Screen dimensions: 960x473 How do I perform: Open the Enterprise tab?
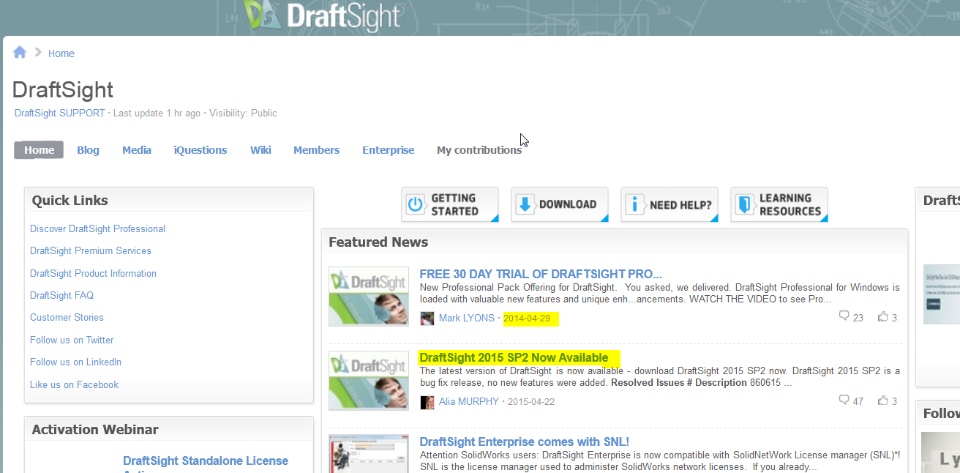coord(388,150)
